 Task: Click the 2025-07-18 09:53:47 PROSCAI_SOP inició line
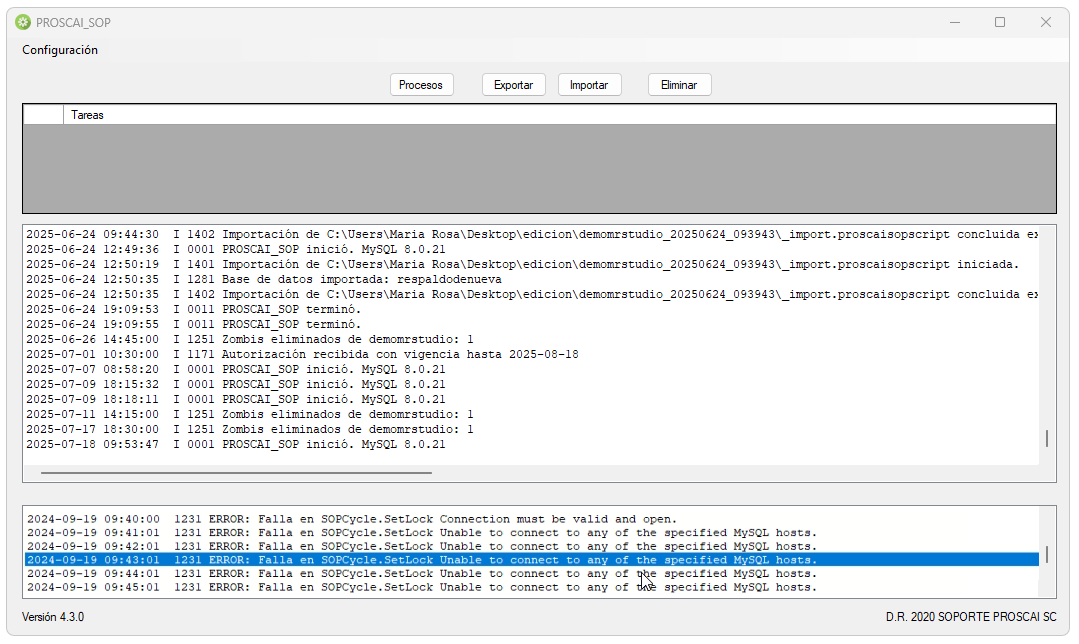(236, 444)
